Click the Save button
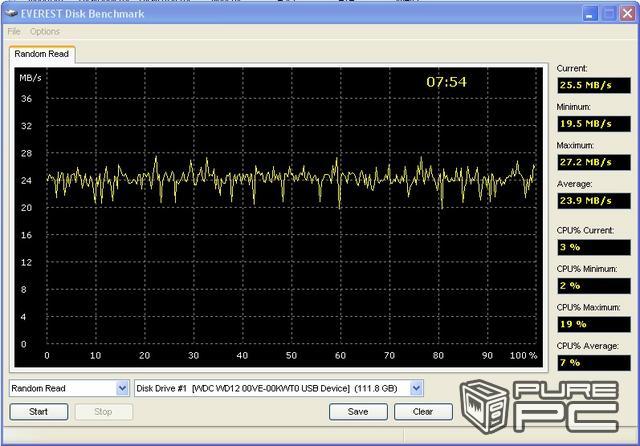 358,412
